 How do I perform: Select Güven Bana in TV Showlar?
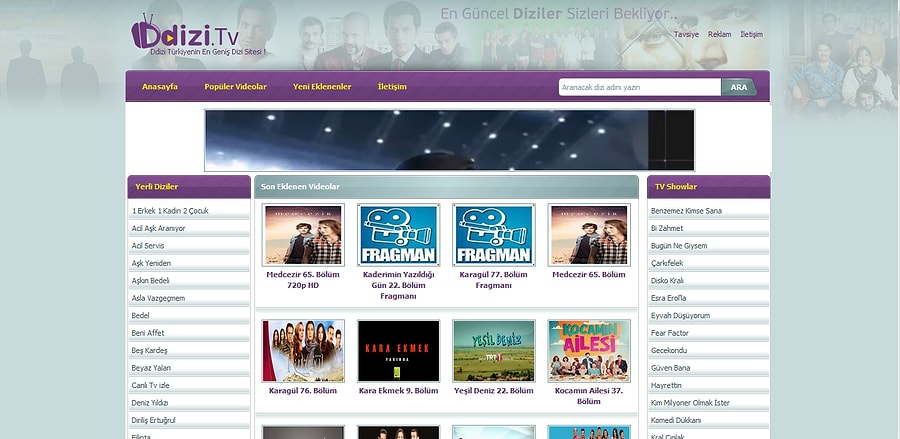[x=672, y=368]
